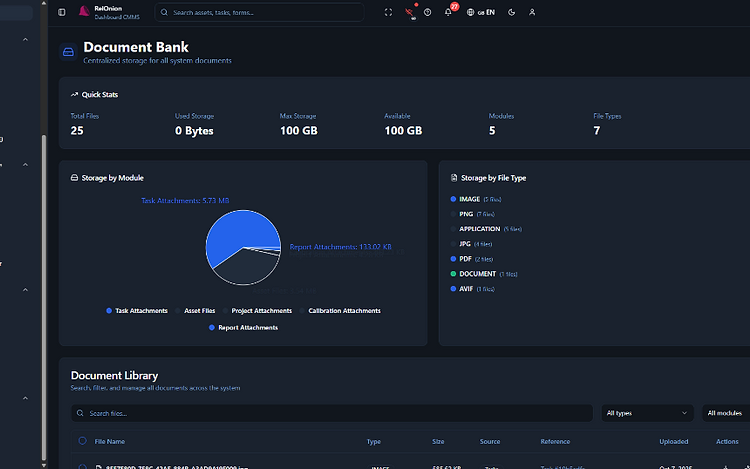The width and height of the screenshot is (750, 469).
Task: Sort by Source column header
Action: (490, 441)
